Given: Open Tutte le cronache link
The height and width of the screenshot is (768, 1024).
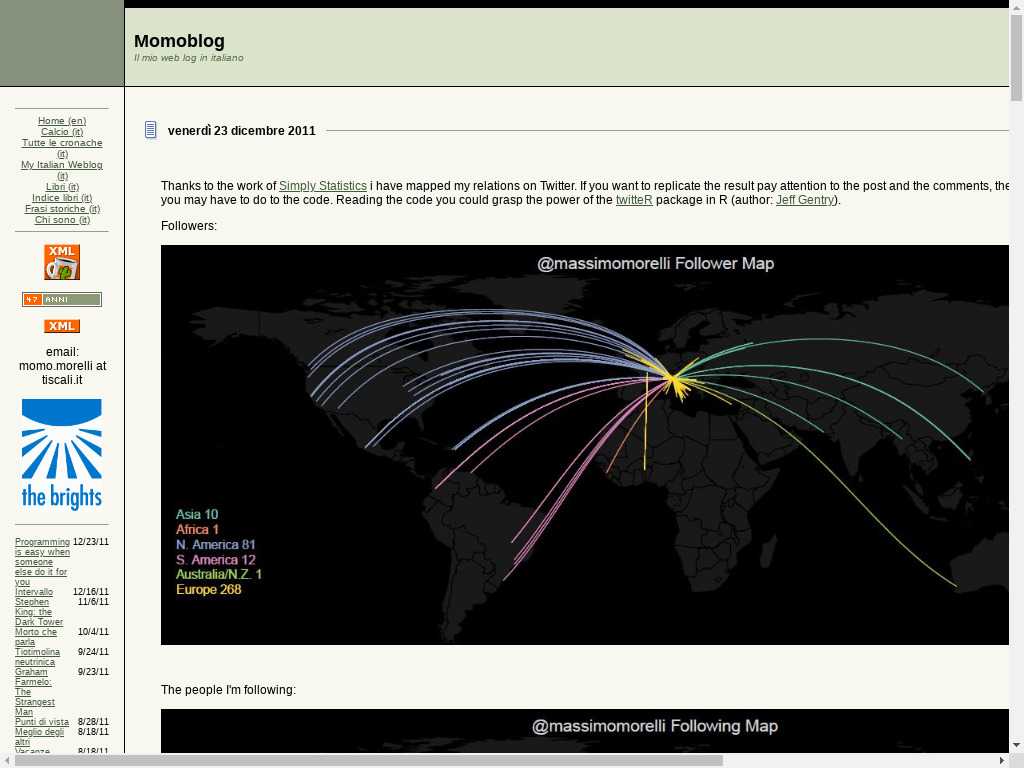Looking at the screenshot, I should 62,143.
